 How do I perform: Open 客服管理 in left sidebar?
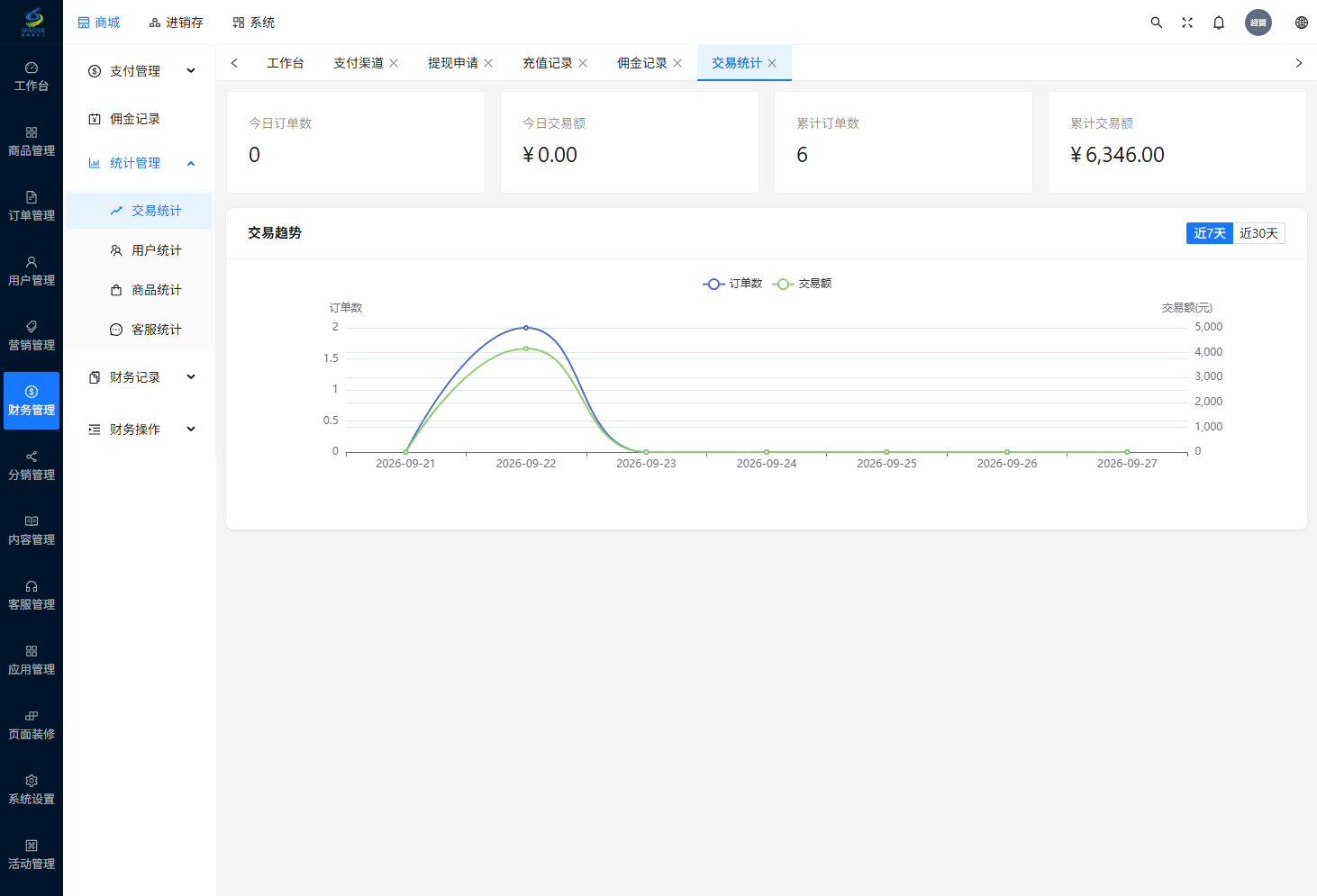[32, 595]
